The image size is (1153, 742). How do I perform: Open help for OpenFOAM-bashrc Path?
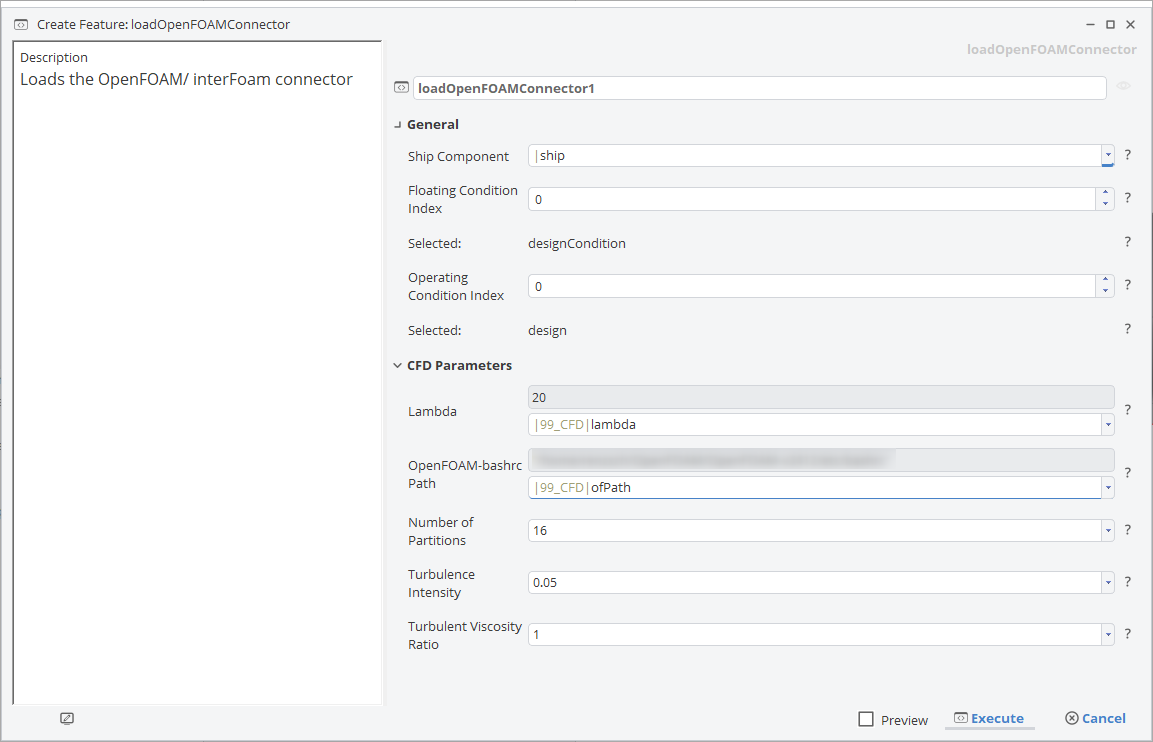1127,473
